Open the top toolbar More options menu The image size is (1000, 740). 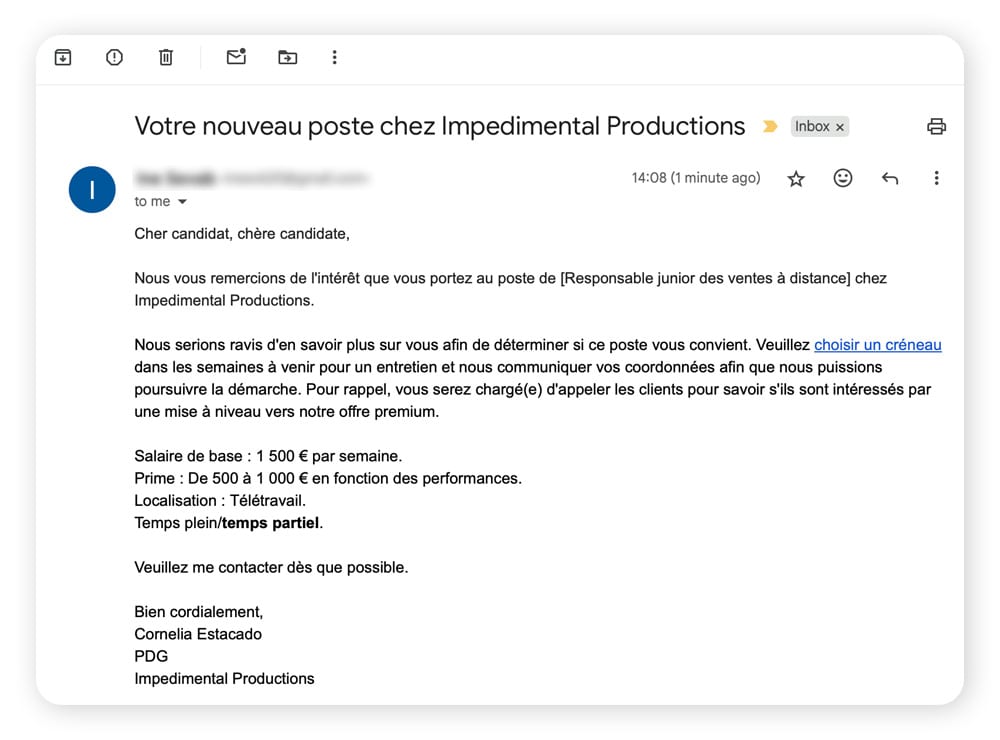[x=334, y=58]
